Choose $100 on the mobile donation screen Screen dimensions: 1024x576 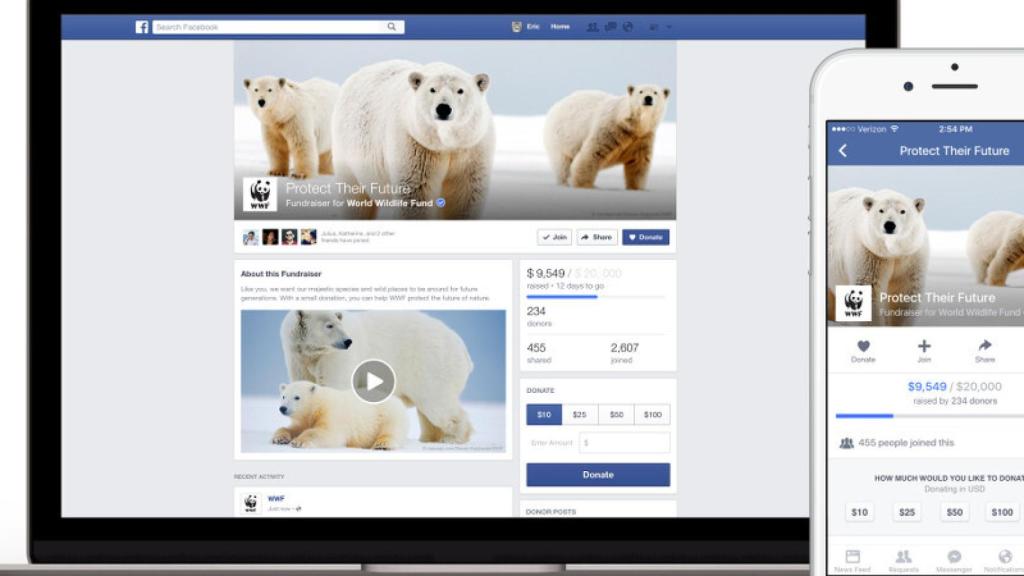[1003, 511]
